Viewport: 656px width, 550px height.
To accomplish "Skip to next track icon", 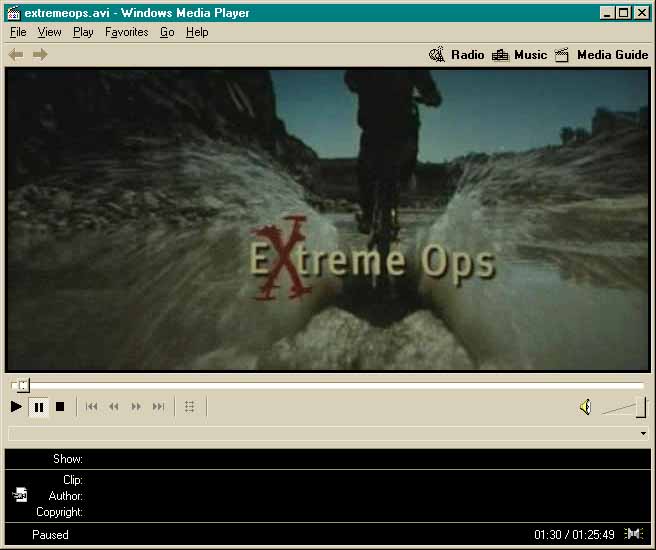I will point(158,407).
